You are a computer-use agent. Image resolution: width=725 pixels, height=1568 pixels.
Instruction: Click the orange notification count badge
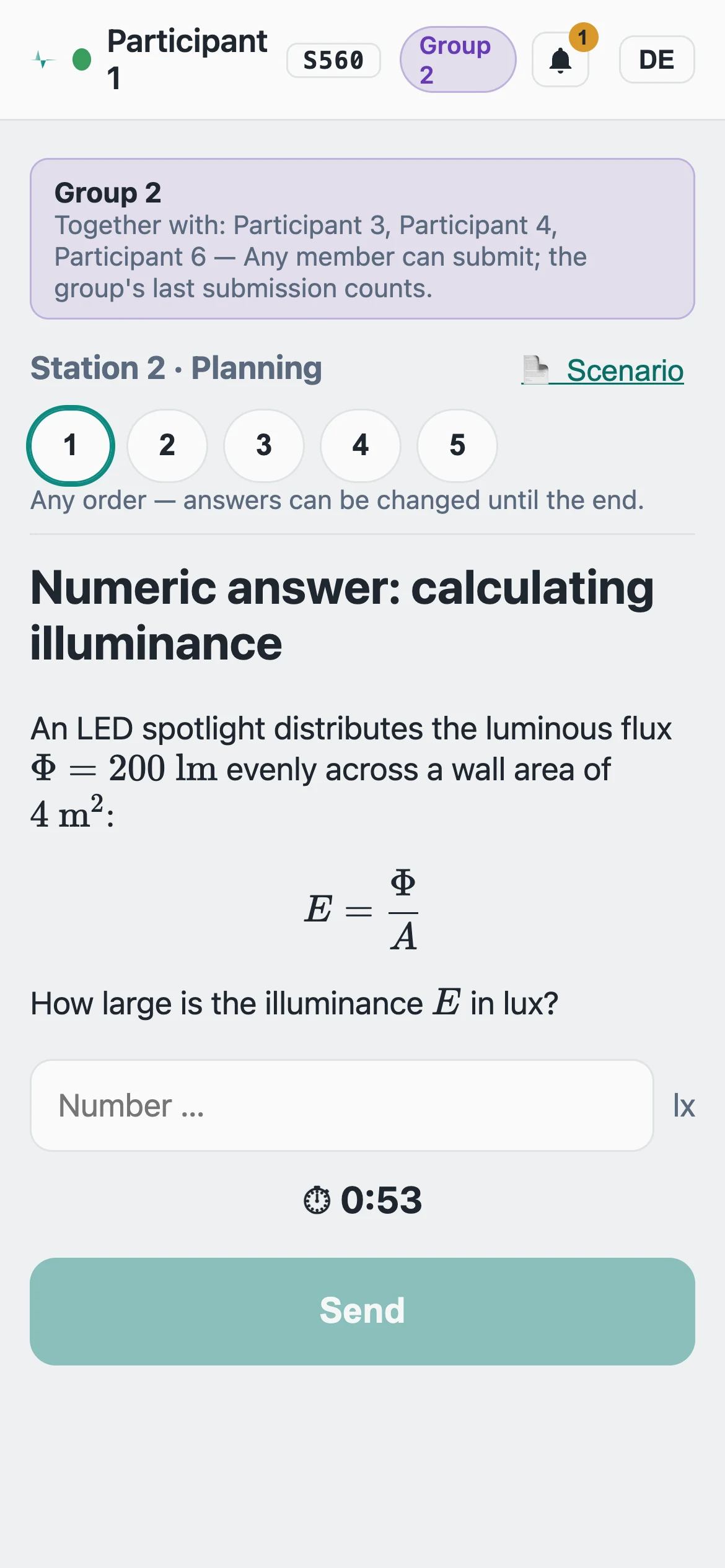tap(583, 38)
